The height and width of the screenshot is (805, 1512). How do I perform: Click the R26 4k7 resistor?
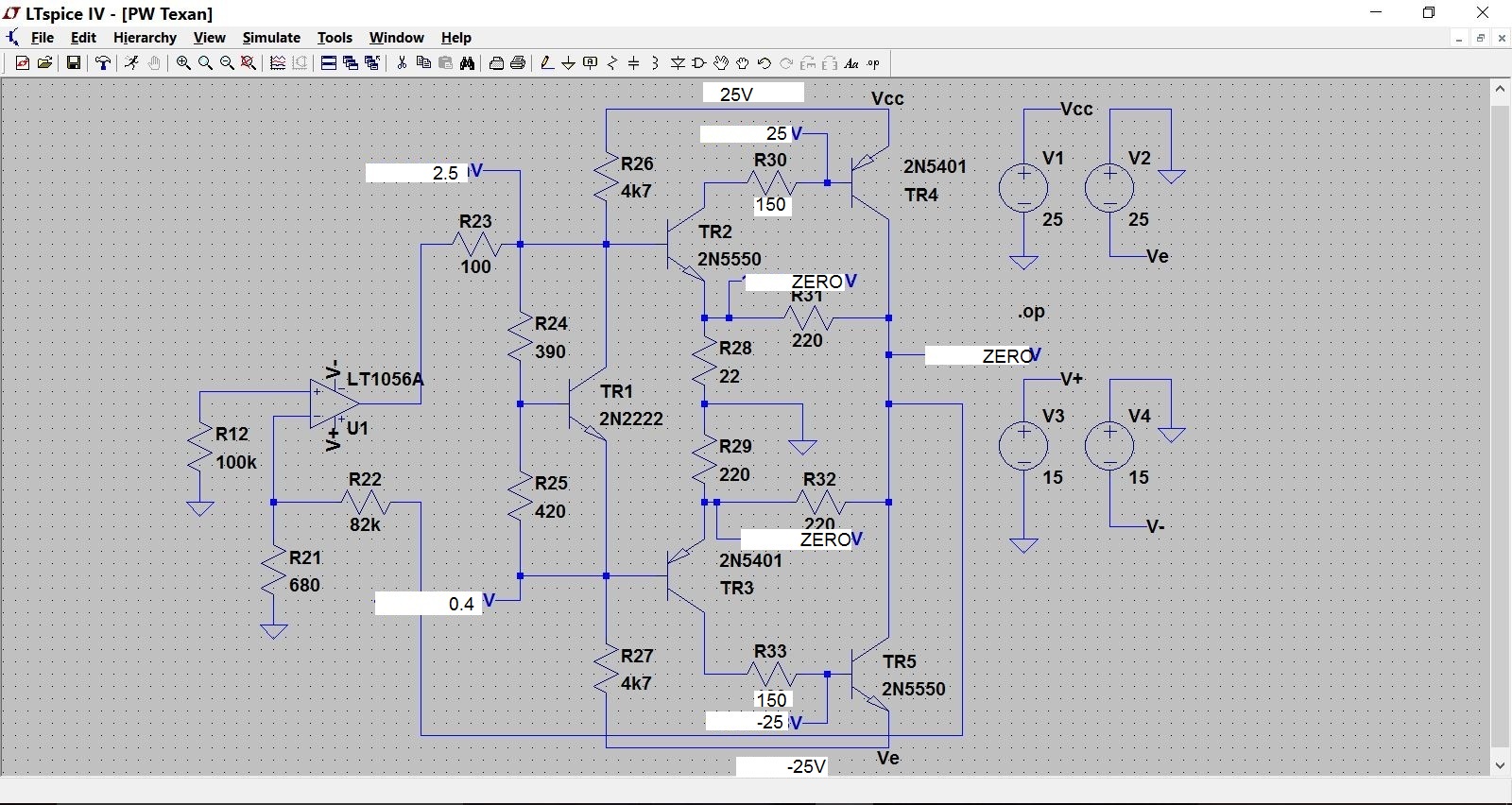click(606, 178)
